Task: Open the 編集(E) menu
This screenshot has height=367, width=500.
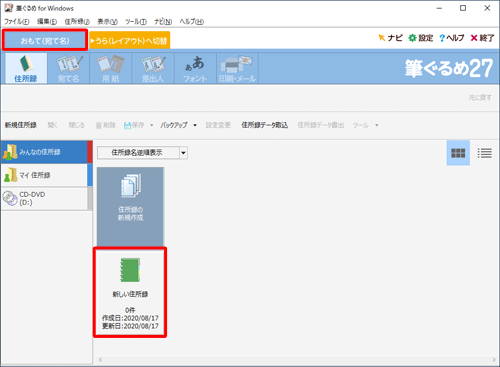Action: [x=47, y=22]
